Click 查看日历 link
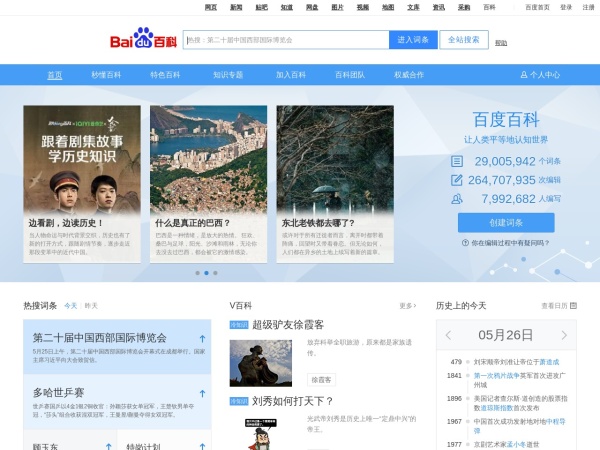The width and height of the screenshot is (600, 450). (554, 306)
